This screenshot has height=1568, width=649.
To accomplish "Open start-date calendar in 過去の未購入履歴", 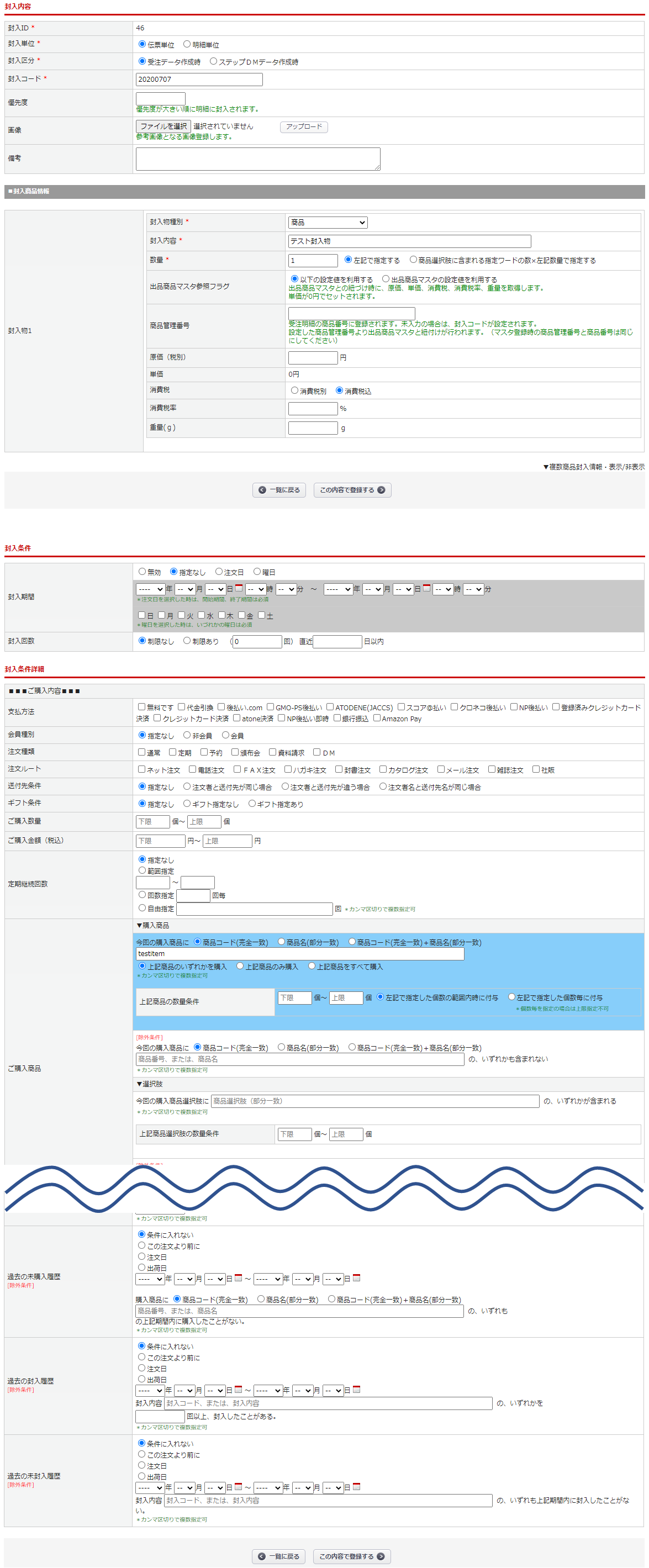I will tap(239, 1277).
